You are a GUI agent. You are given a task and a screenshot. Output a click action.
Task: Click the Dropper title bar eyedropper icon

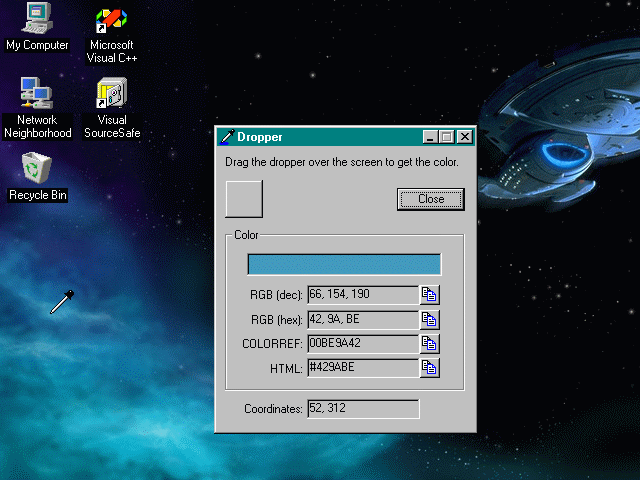tap(227, 137)
